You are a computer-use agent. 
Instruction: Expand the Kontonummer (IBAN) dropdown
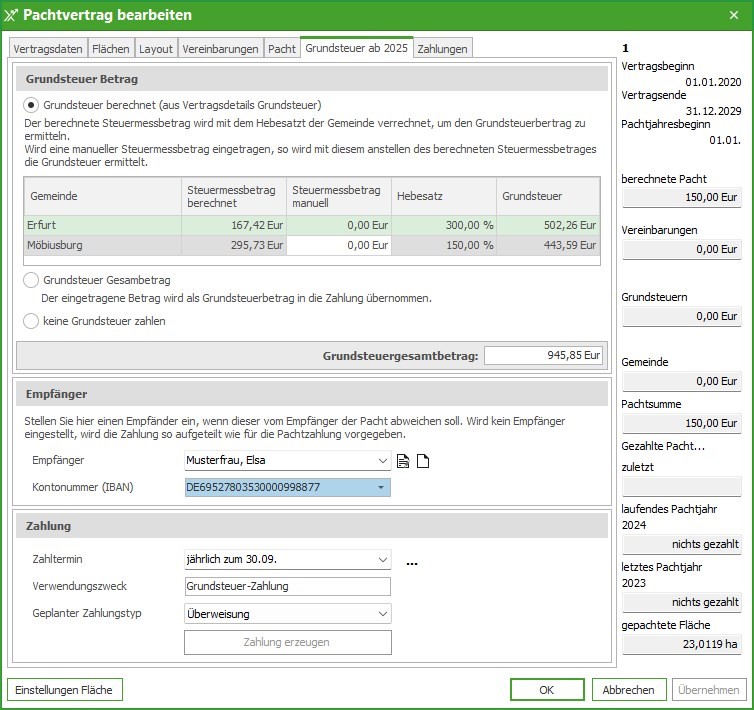pyautogui.click(x=380, y=488)
